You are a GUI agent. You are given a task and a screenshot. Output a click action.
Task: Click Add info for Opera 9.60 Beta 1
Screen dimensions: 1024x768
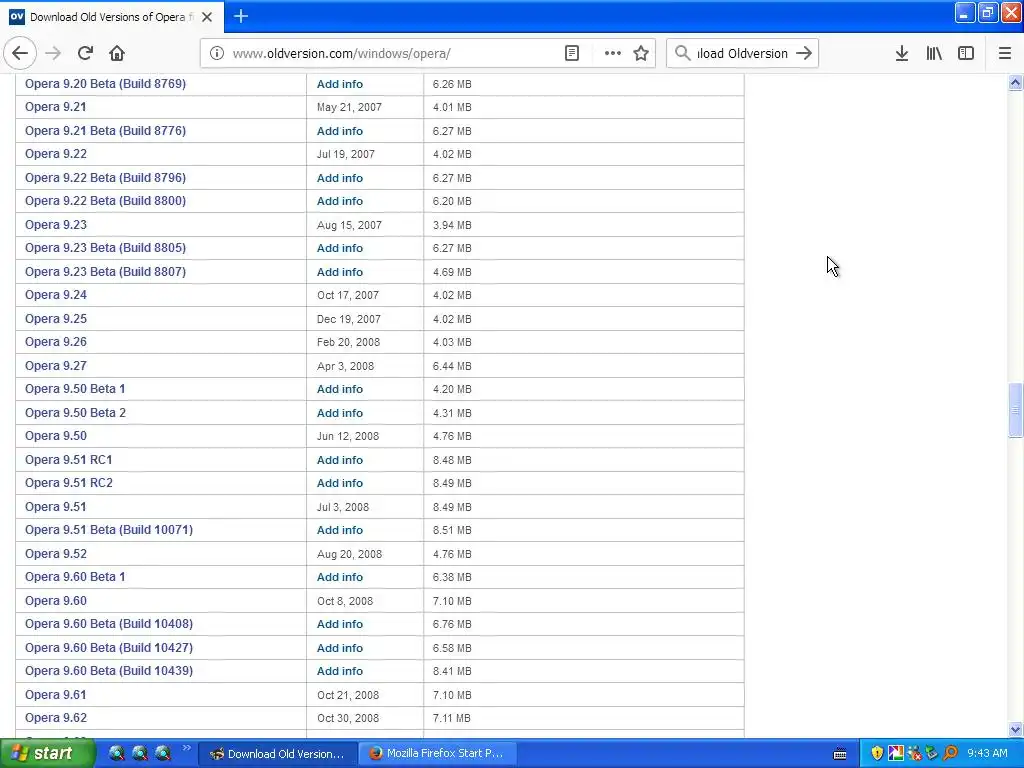coord(340,577)
